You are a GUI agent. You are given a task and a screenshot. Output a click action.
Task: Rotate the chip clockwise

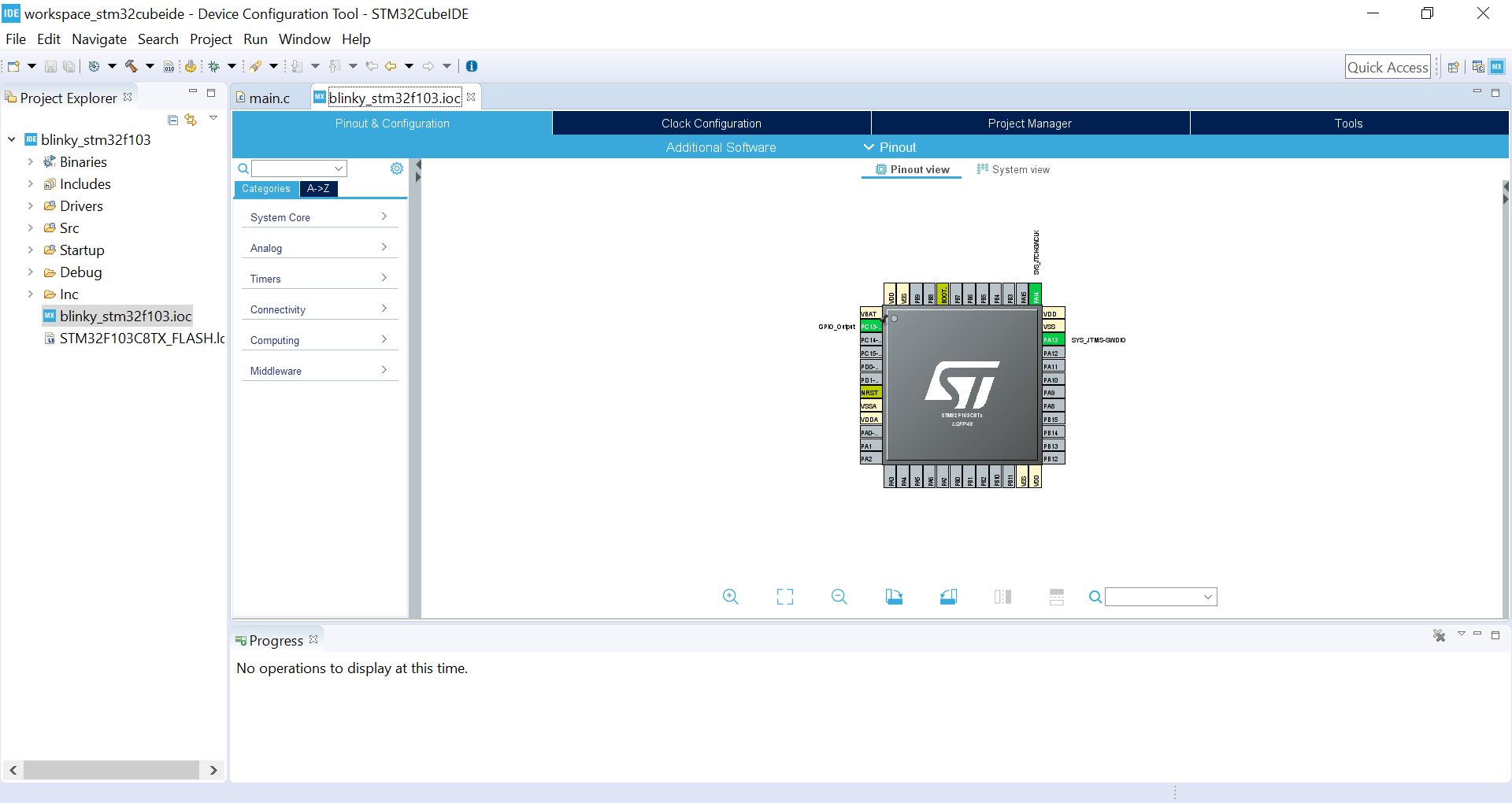pyautogui.click(x=894, y=597)
